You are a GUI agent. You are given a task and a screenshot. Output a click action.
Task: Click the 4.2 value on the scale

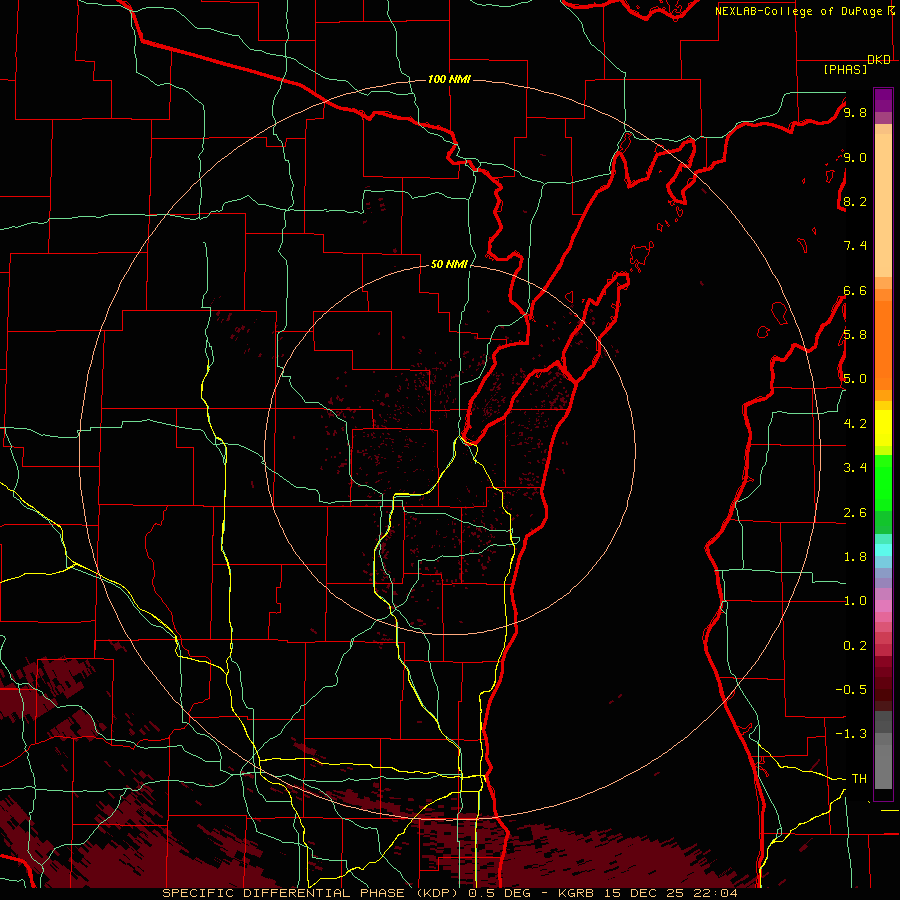tap(855, 424)
